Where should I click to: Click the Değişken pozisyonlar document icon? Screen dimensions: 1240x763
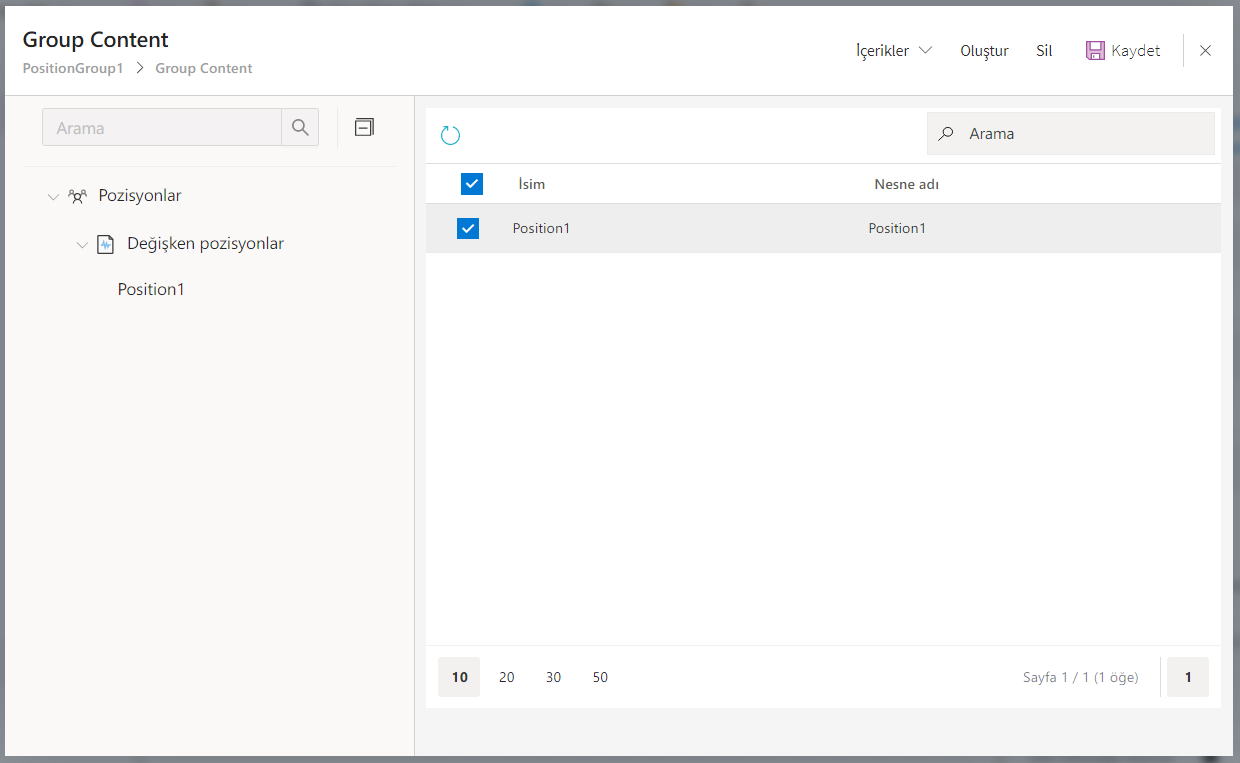[105, 244]
